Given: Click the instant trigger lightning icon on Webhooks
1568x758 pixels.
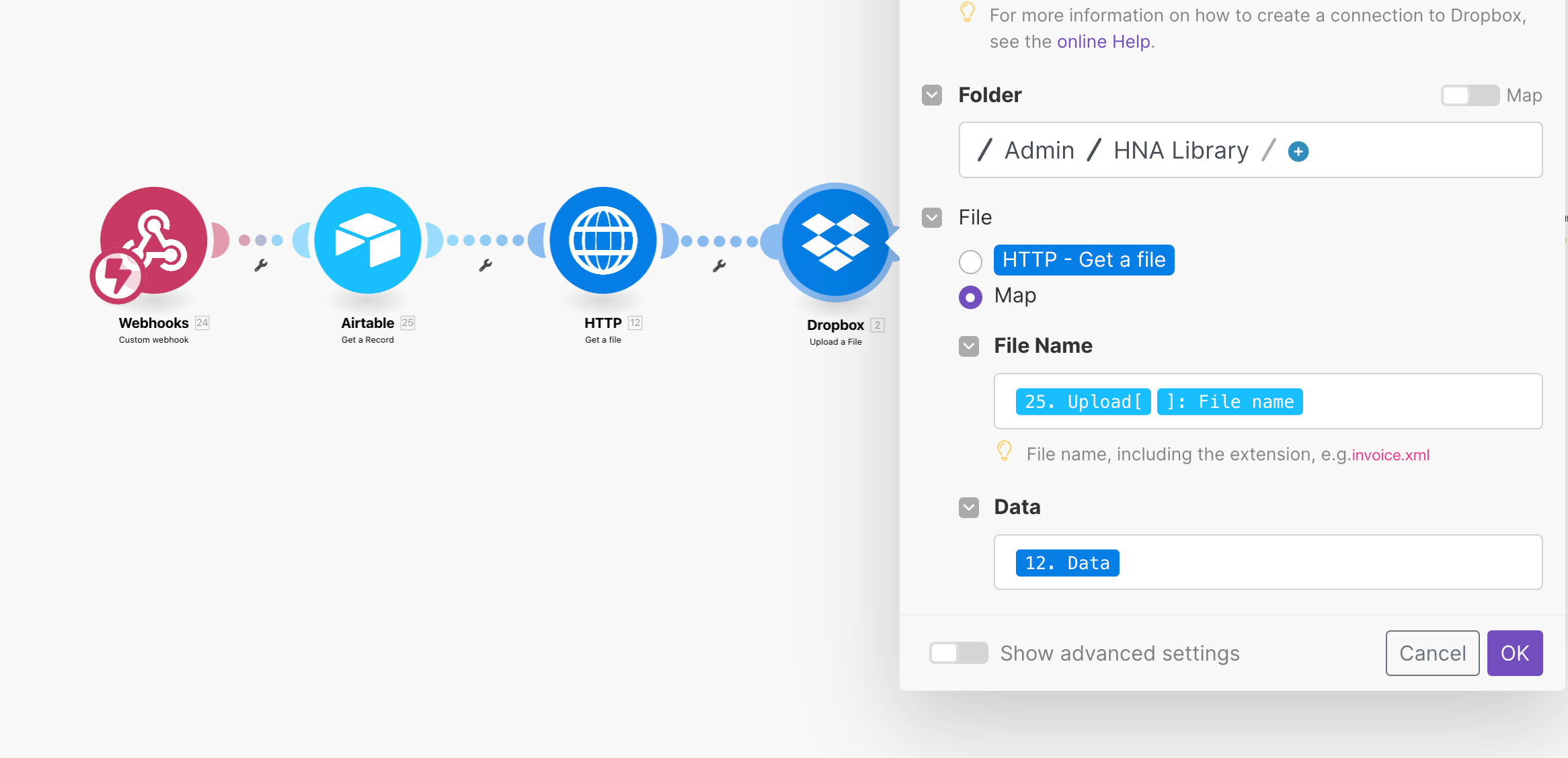Looking at the screenshot, I should point(117,276).
